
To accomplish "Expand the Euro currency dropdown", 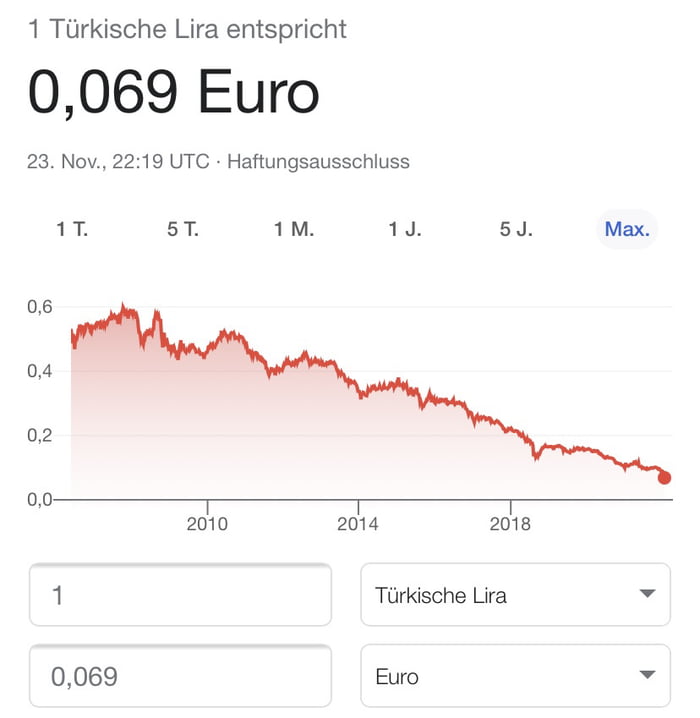I will click(515, 677).
